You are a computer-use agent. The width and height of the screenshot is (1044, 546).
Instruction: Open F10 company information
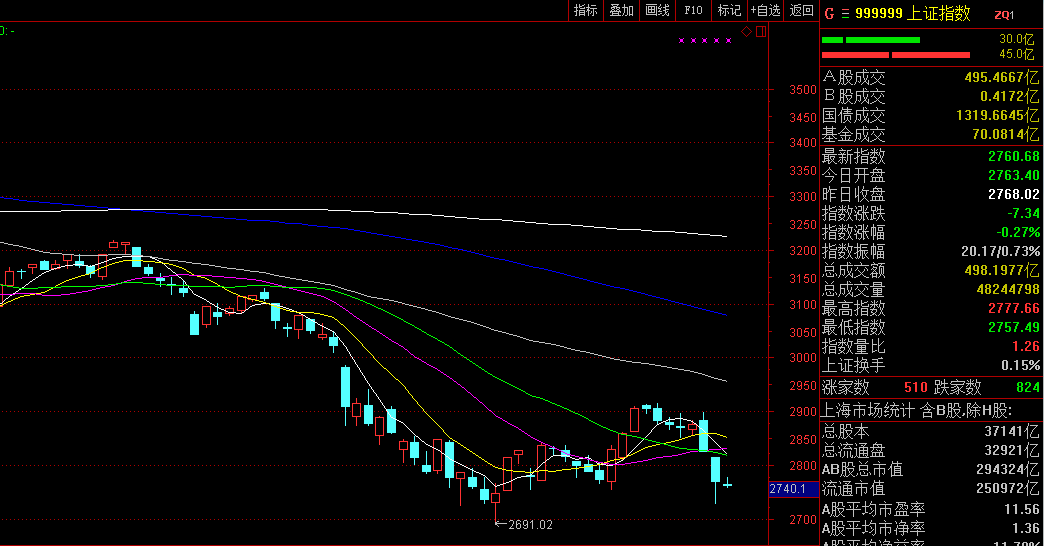693,11
